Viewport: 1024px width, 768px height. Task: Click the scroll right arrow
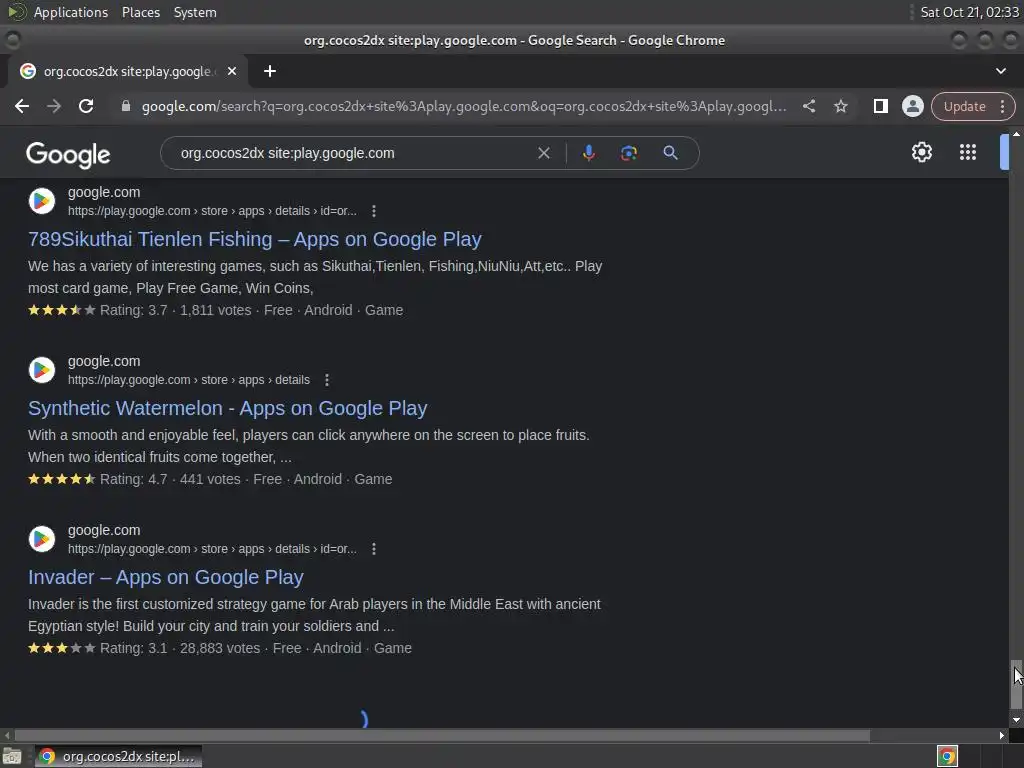click(1002, 736)
